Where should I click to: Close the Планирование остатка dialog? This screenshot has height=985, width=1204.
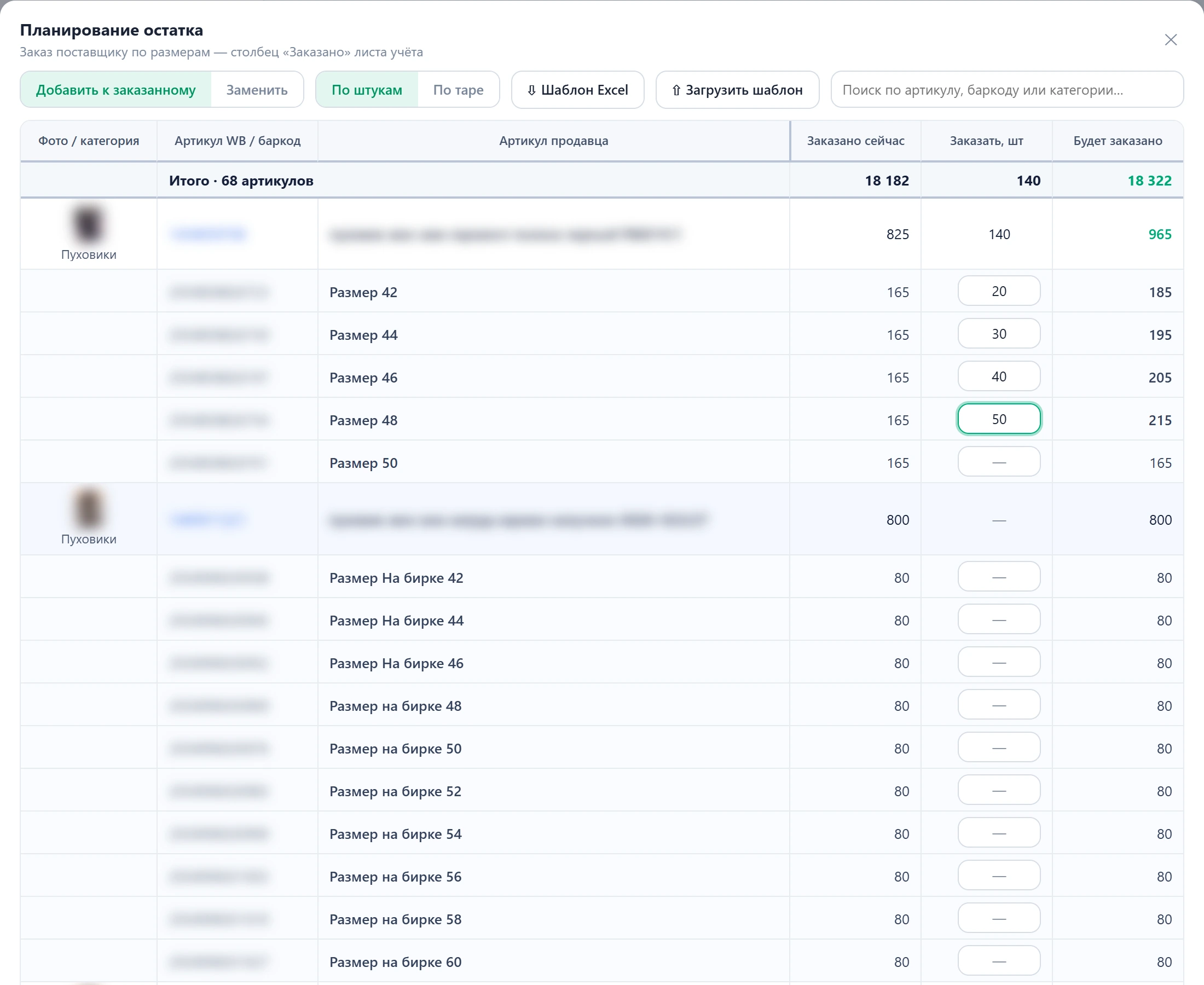tap(1171, 40)
